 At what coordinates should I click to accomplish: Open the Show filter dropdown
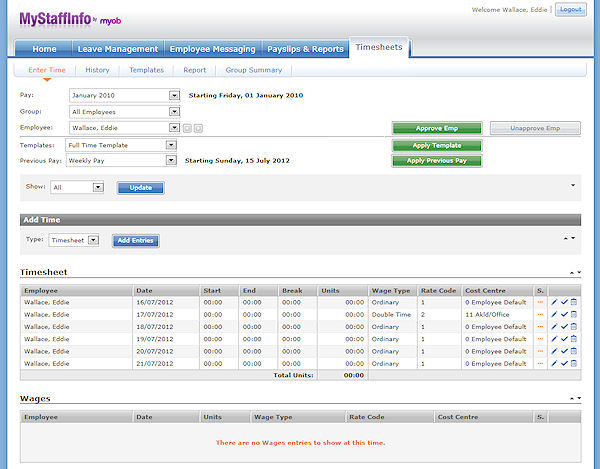(98, 187)
